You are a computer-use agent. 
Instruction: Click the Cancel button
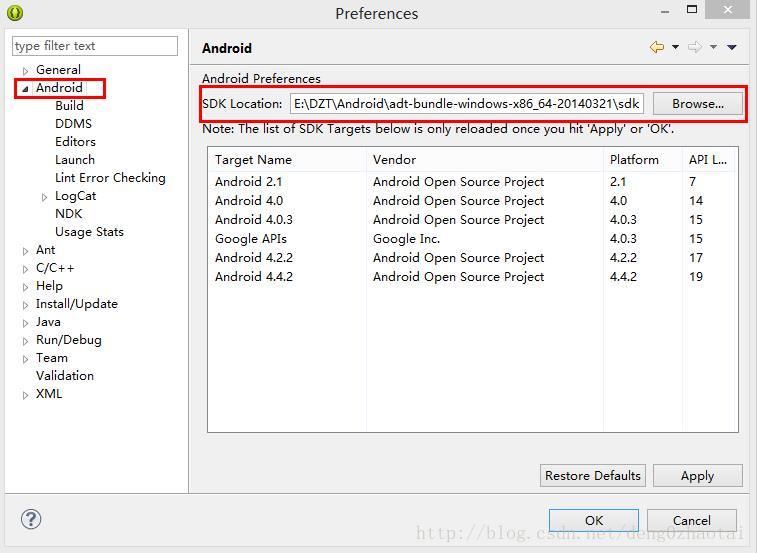coord(692,520)
